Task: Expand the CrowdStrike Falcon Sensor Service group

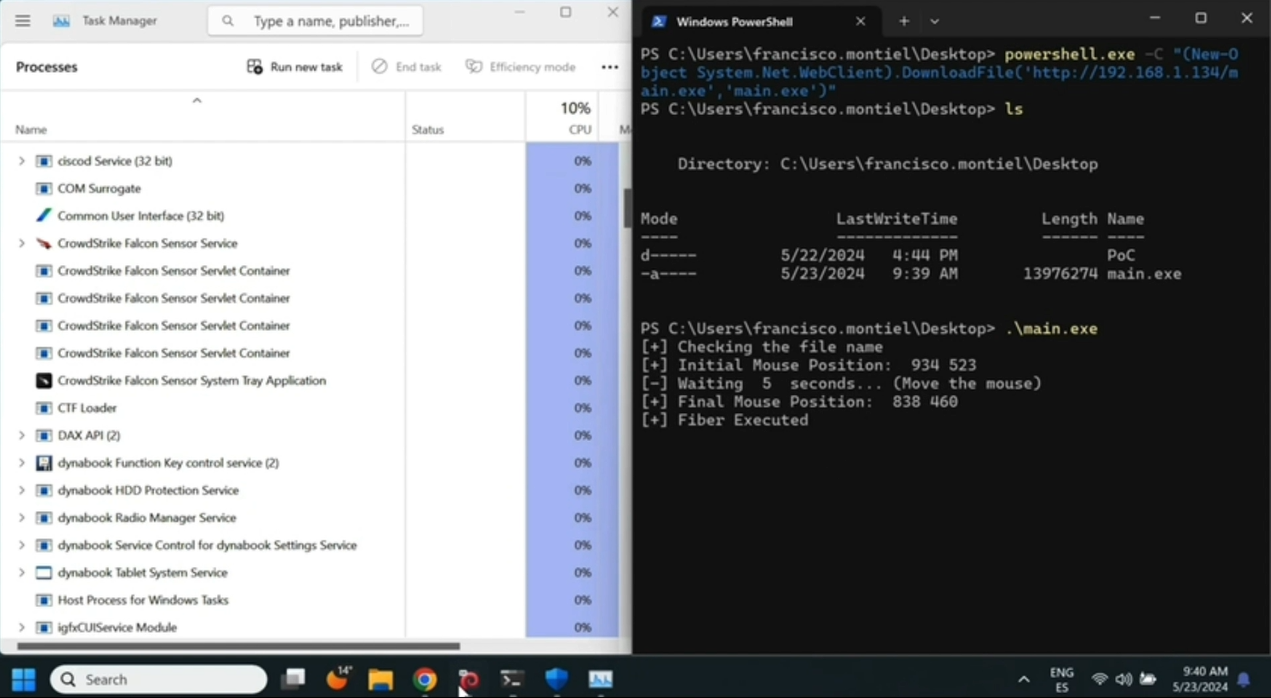Action: tap(21, 243)
